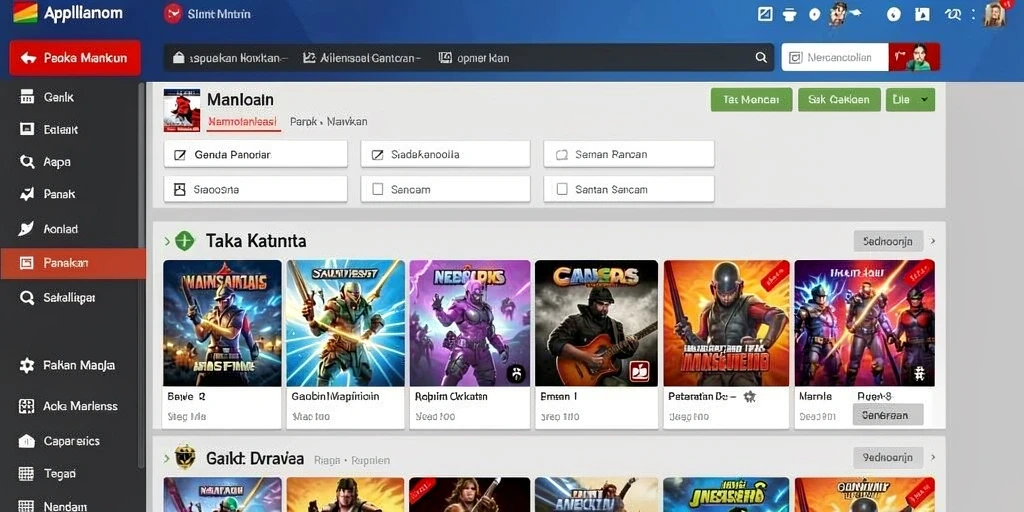Click the avatar thumbnail beside Nercanctolian field
Viewport: 1024px width, 512px height.
pyautogui.click(x=914, y=57)
